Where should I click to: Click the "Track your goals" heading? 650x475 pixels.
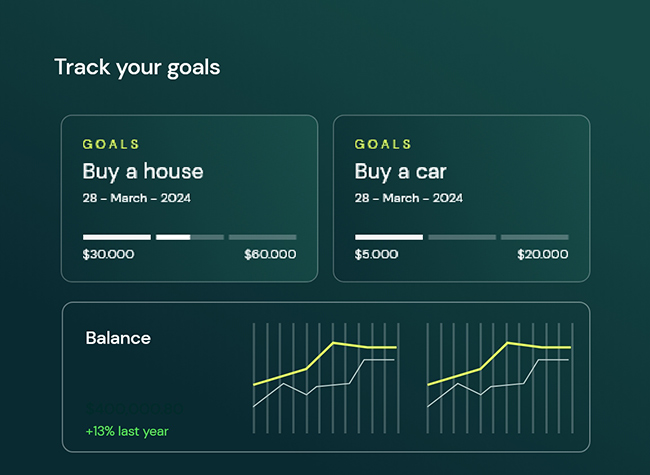(x=137, y=68)
